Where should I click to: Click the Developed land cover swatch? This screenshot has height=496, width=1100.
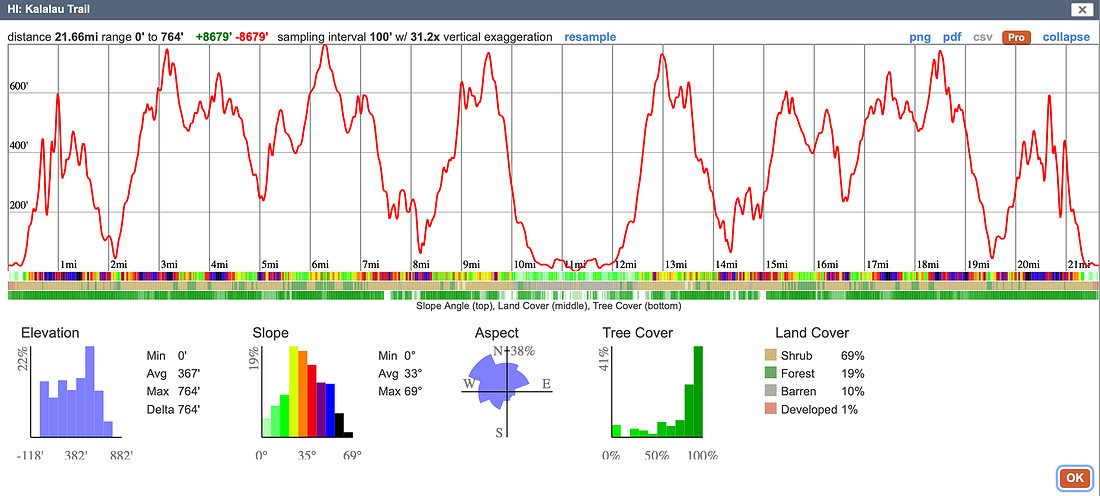(x=770, y=410)
